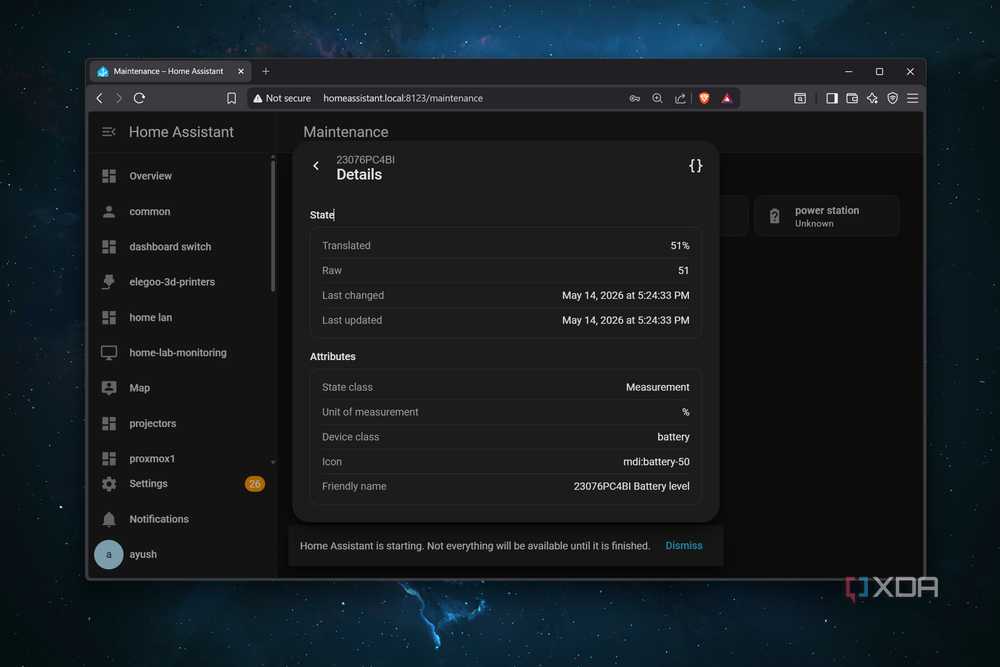
Task: Click the 23076PC4BI Battery level name
Action: point(631,486)
